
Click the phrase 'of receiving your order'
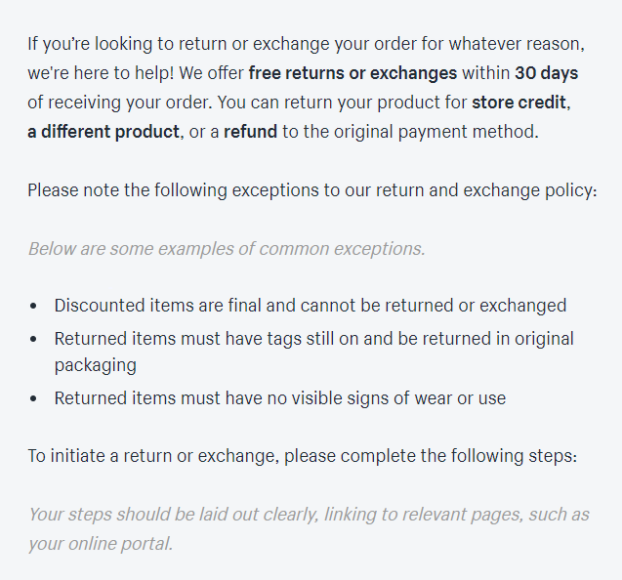tap(119, 103)
